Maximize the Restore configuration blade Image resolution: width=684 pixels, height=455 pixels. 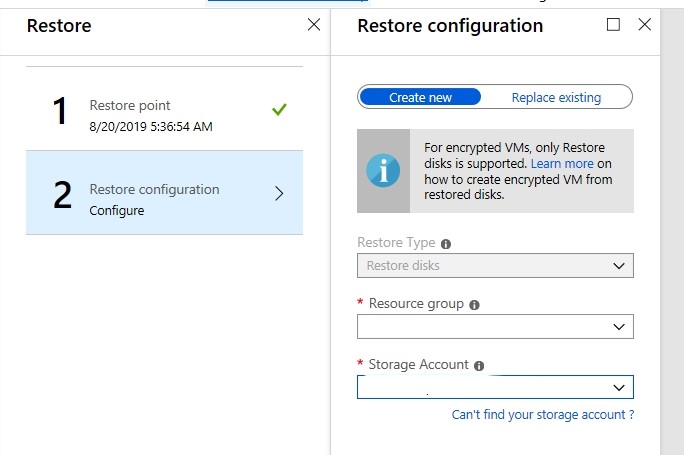(613, 24)
